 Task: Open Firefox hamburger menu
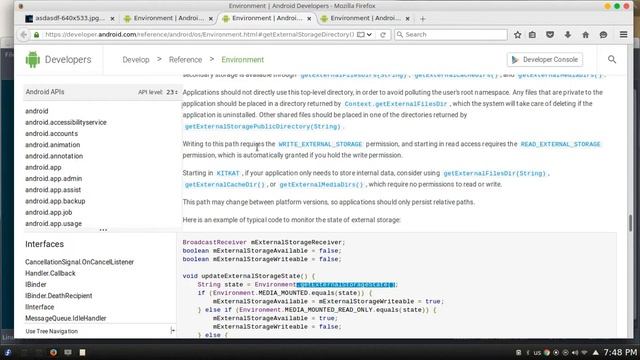[x=623, y=35]
